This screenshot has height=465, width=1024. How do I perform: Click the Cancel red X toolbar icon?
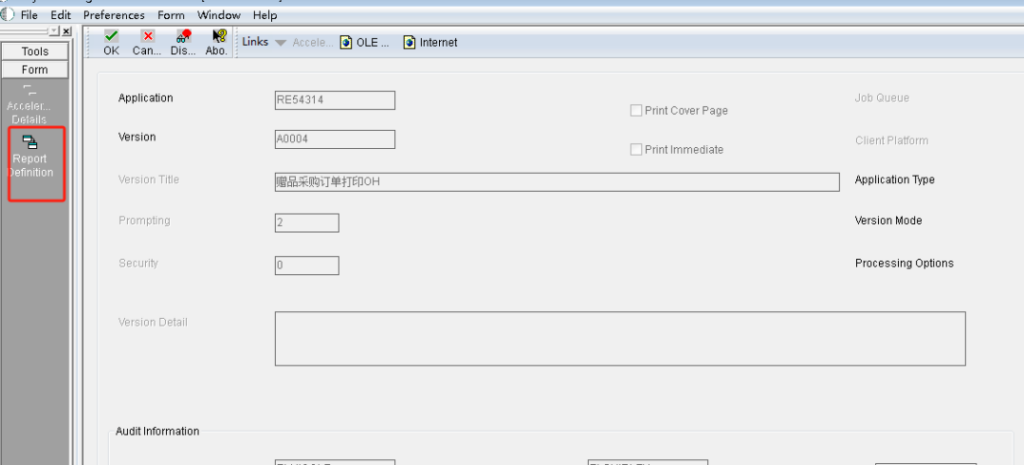click(x=148, y=37)
